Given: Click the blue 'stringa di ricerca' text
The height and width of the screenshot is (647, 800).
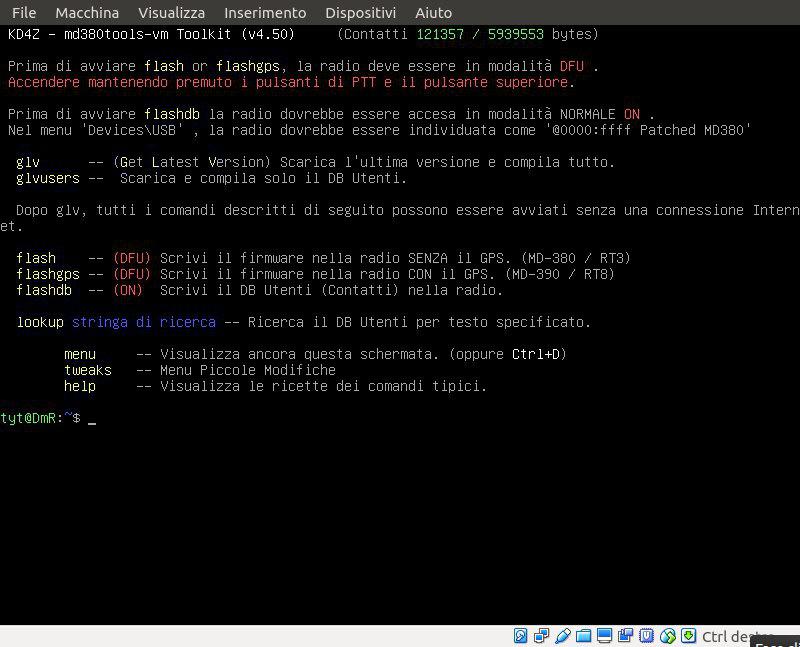Looking at the screenshot, I should click(144, 322).
